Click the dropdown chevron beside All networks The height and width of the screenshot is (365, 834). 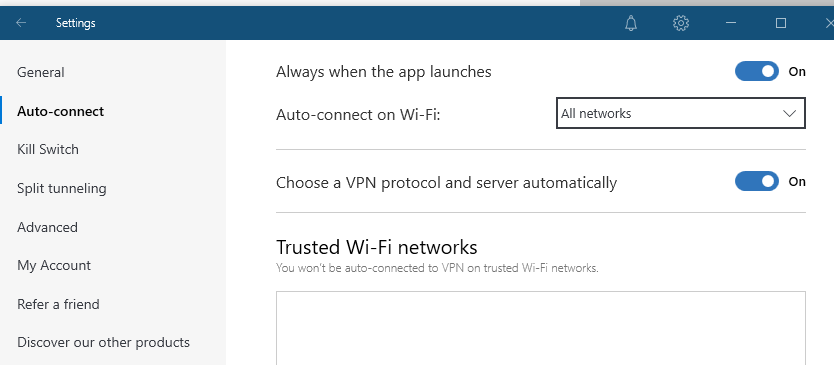point(789,113)
